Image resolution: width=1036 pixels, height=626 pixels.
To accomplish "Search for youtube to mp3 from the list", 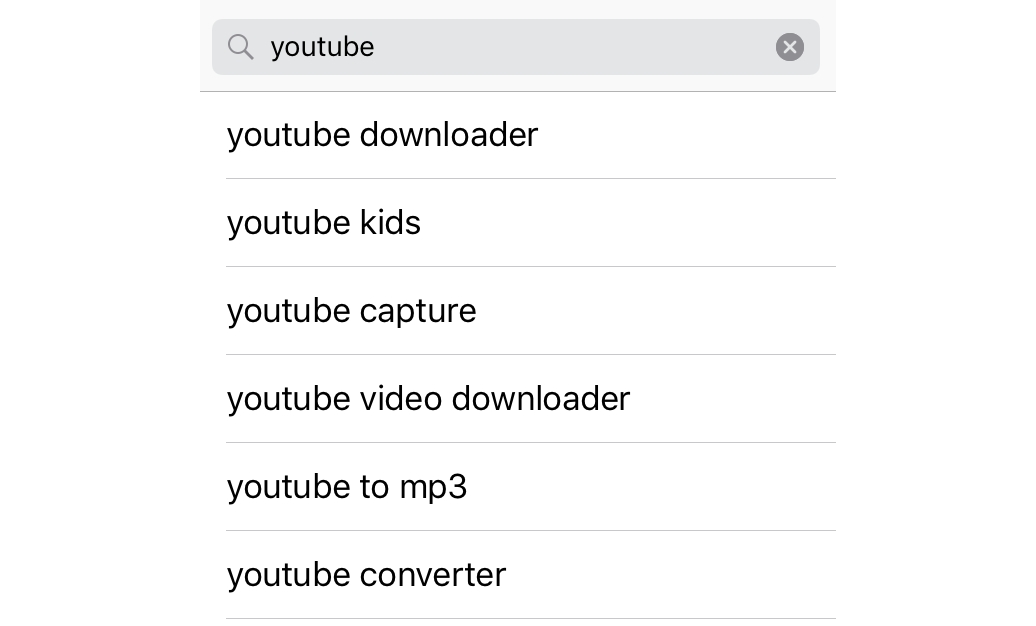I will (x=531, y=487).
